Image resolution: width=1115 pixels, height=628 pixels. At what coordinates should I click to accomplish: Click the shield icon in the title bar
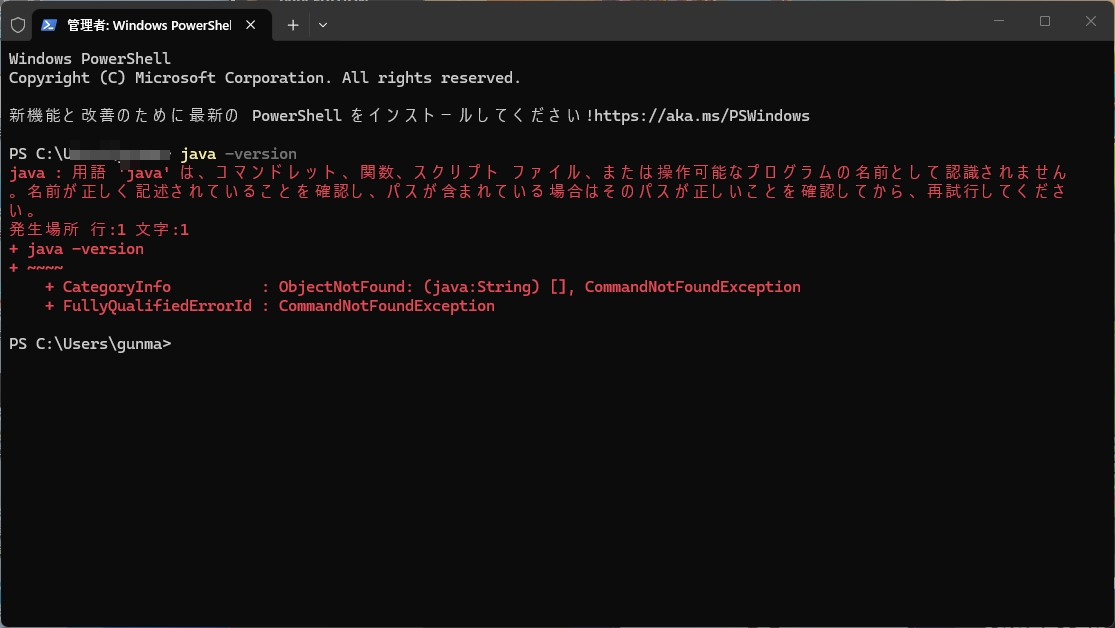(18, 25)
